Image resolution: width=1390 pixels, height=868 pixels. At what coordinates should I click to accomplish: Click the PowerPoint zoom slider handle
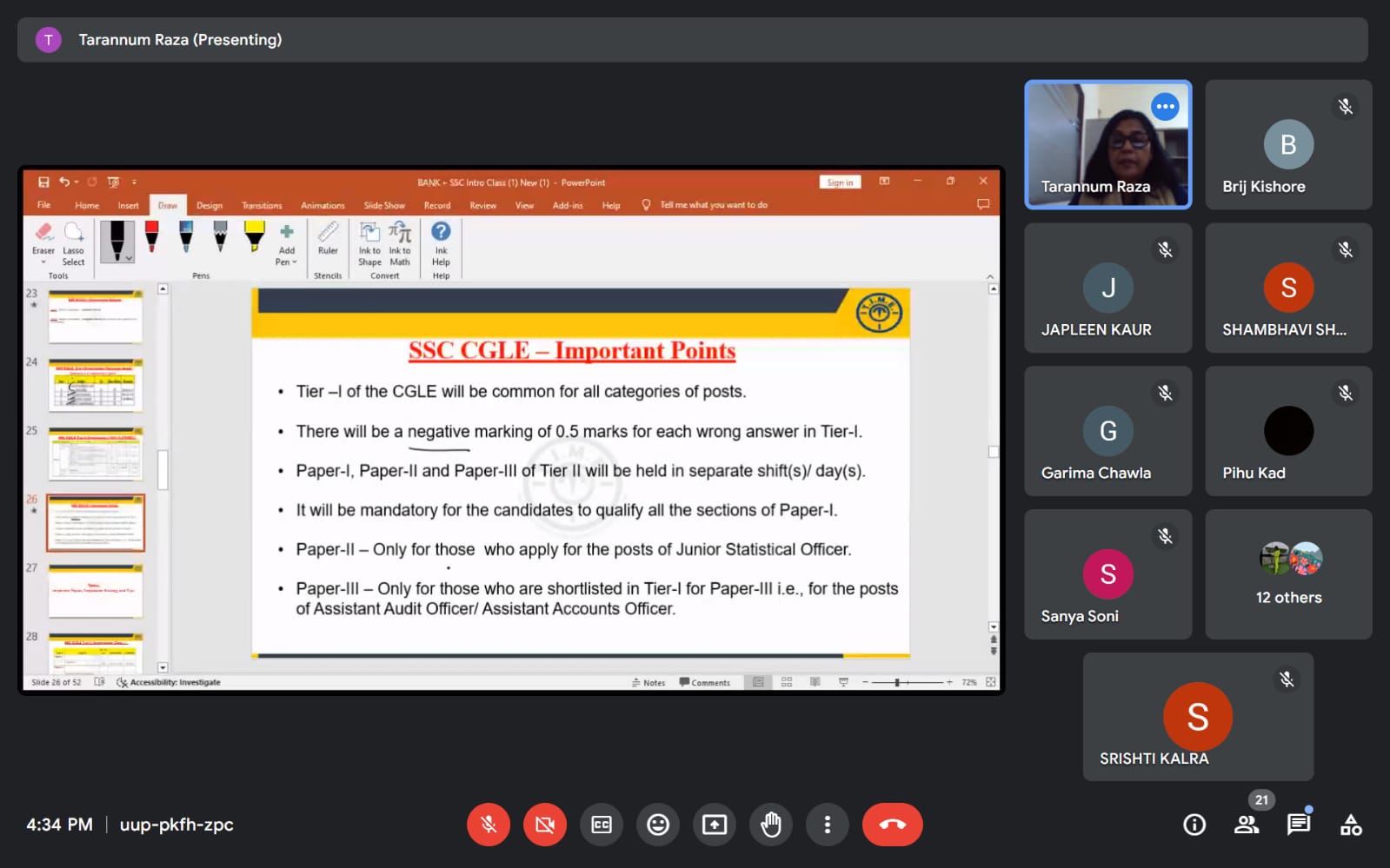897,683
